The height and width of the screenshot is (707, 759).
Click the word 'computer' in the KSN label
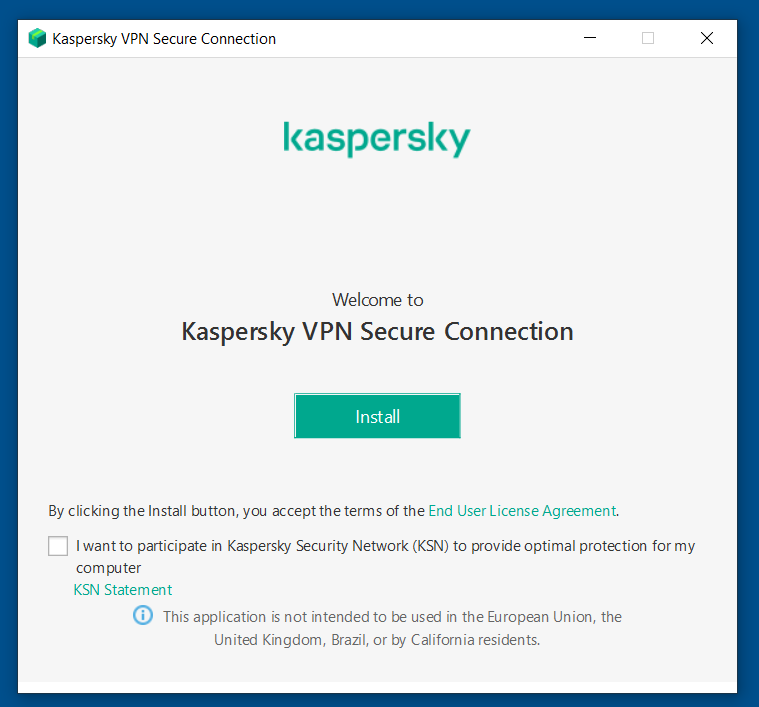pos(108,568)
